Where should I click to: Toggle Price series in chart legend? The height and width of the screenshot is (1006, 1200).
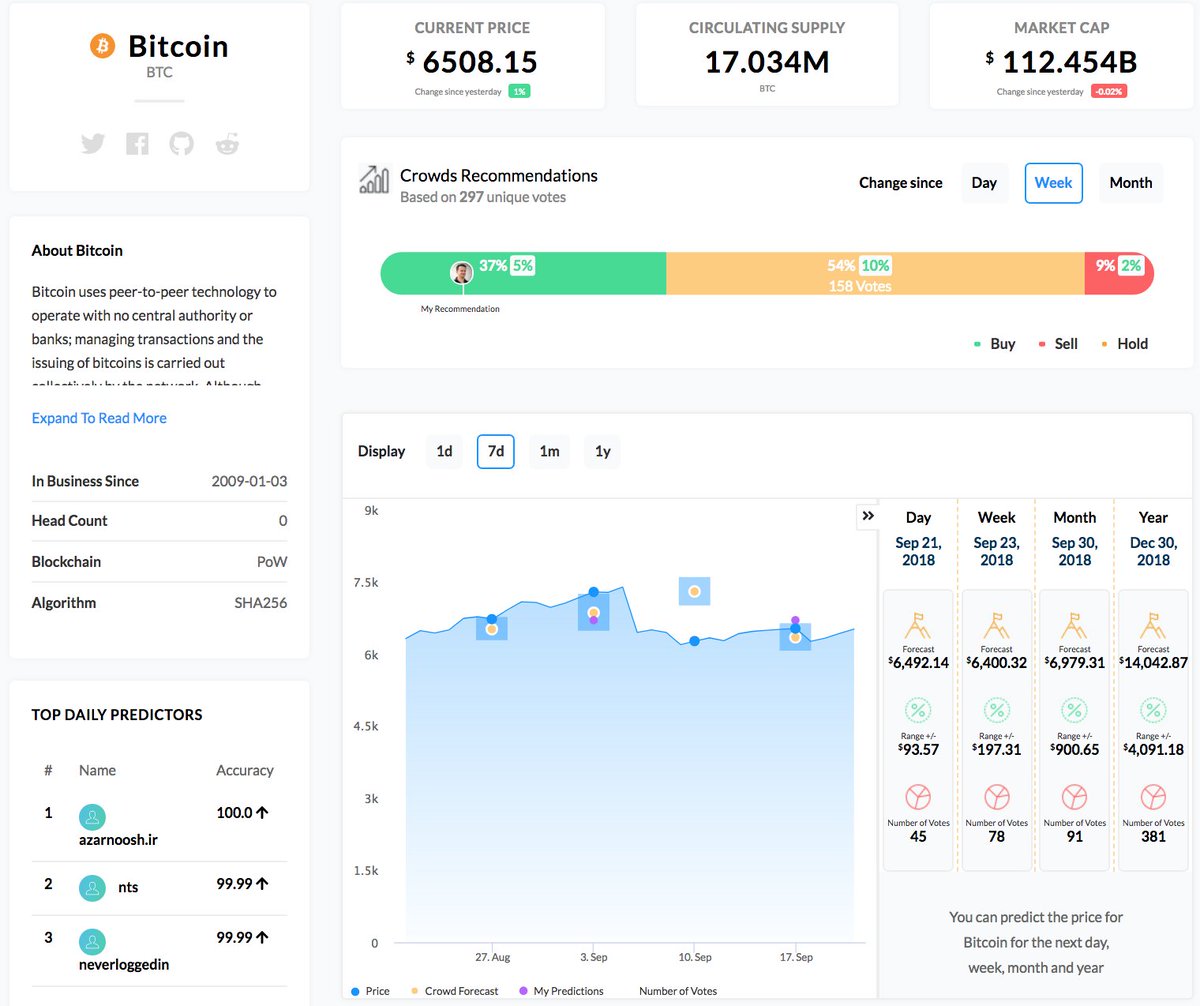coord(370,991)
